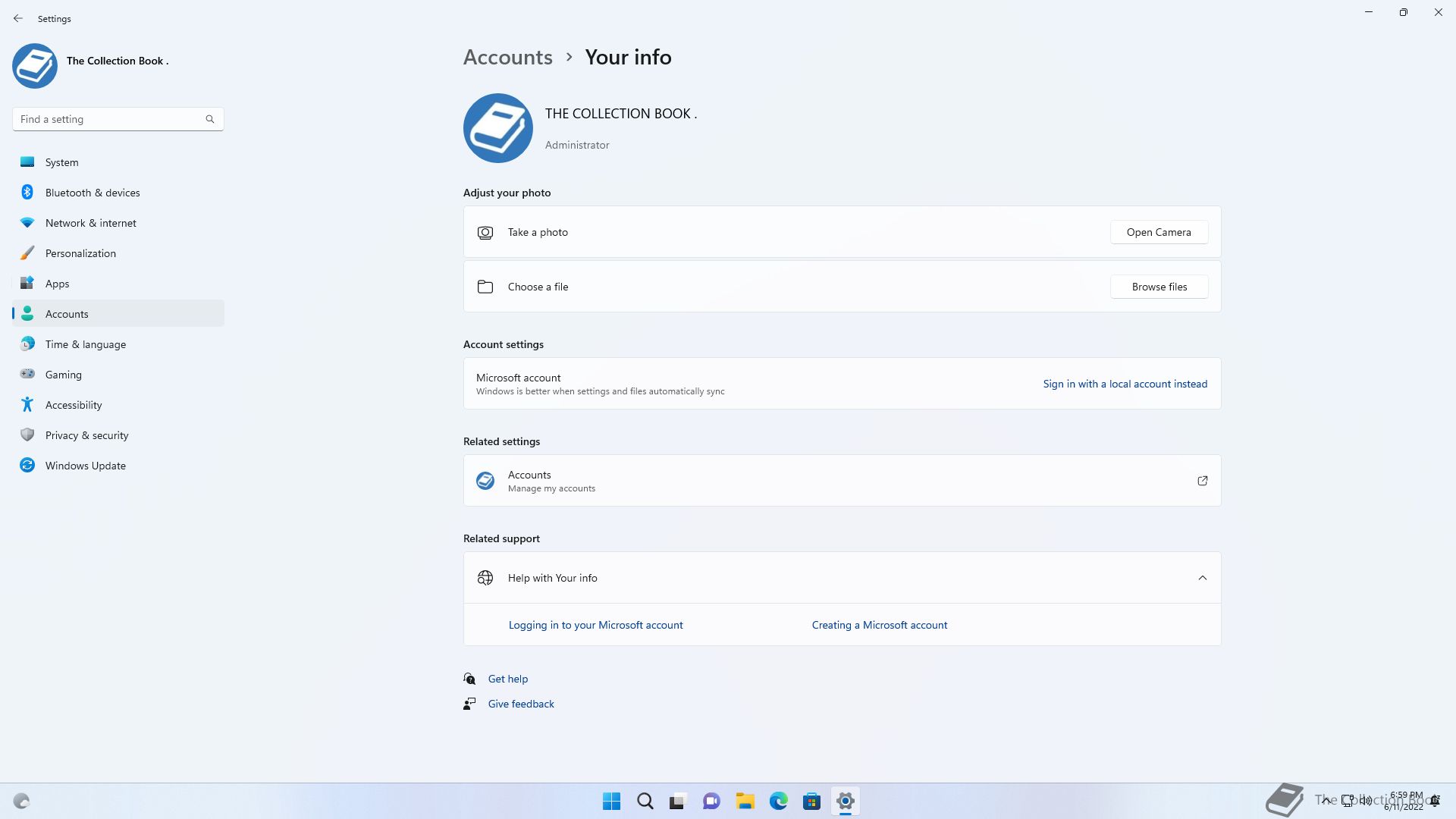Viewport: 1456px width, 819px height.
Task: Open Bluetooth & devices settings
Action: pos(118,193)
